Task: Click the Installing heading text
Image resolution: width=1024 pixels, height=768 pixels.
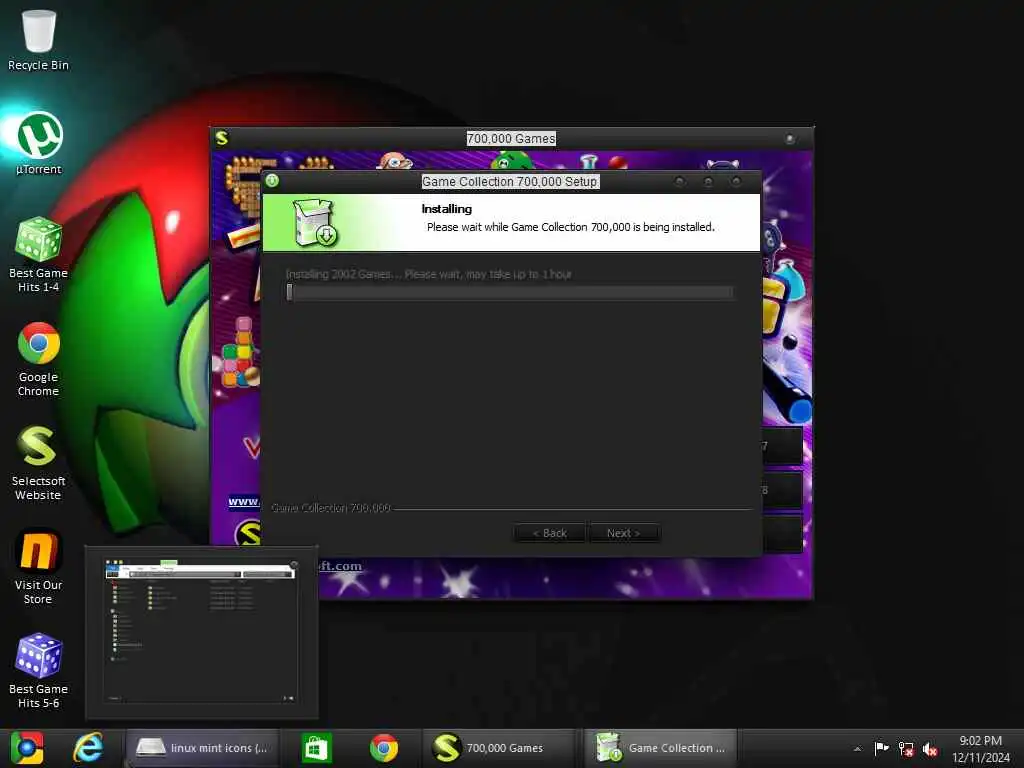Action: (x=447, y=209)
